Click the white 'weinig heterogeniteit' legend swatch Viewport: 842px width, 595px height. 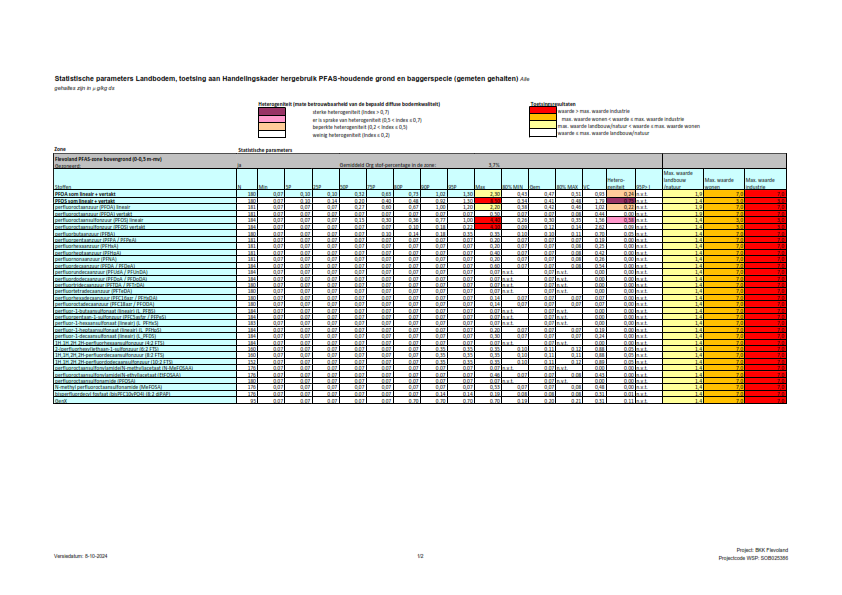272,133
